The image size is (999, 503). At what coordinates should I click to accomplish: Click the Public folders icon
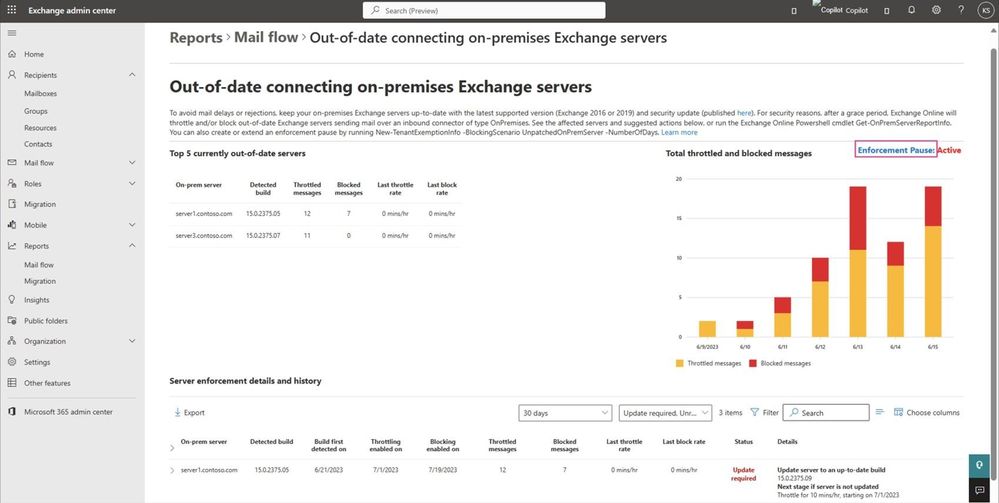click(x=11, y=321)
